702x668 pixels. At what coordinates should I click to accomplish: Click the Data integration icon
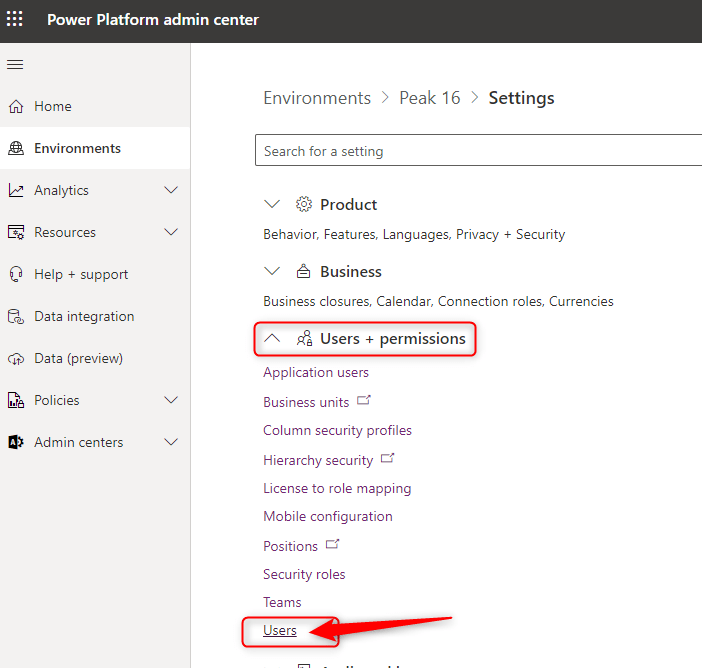tap(16, 316)
